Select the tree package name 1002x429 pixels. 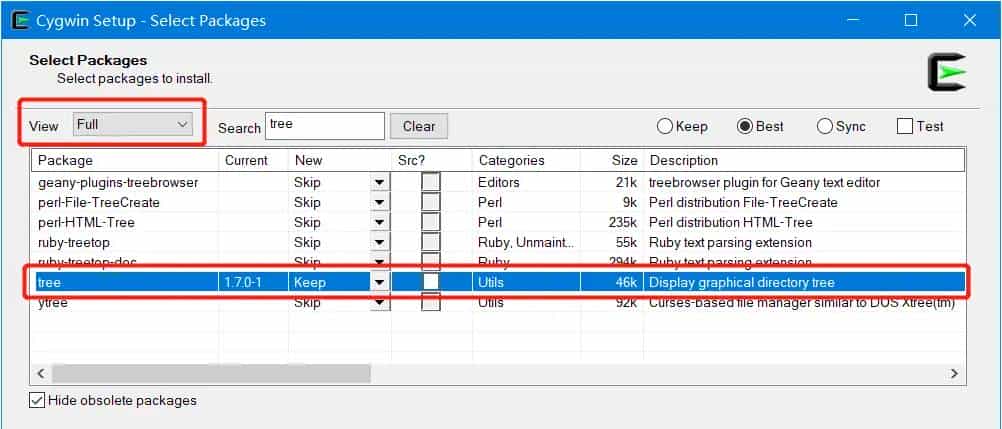coord(48,282)
